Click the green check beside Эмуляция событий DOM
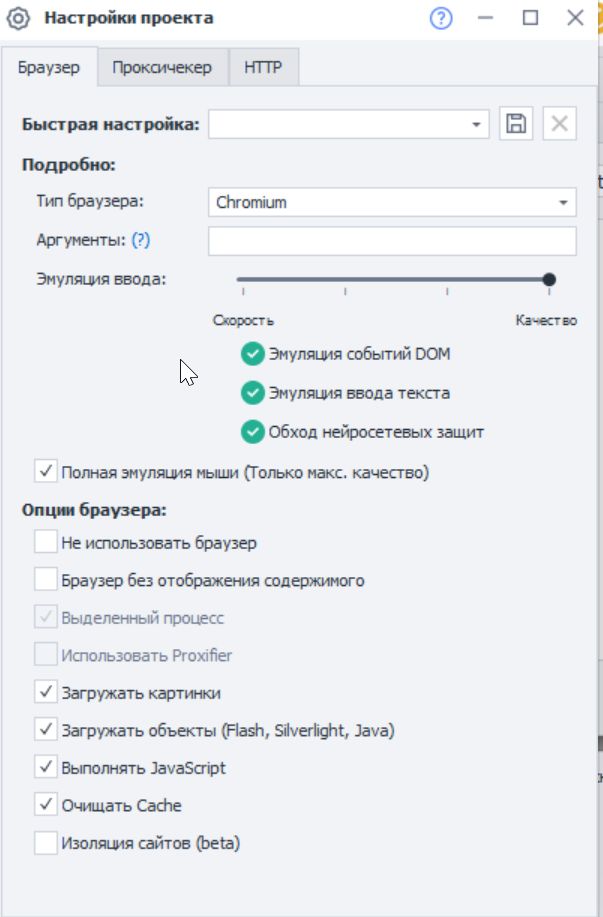603x917 pixels. [x=252, y=355]
